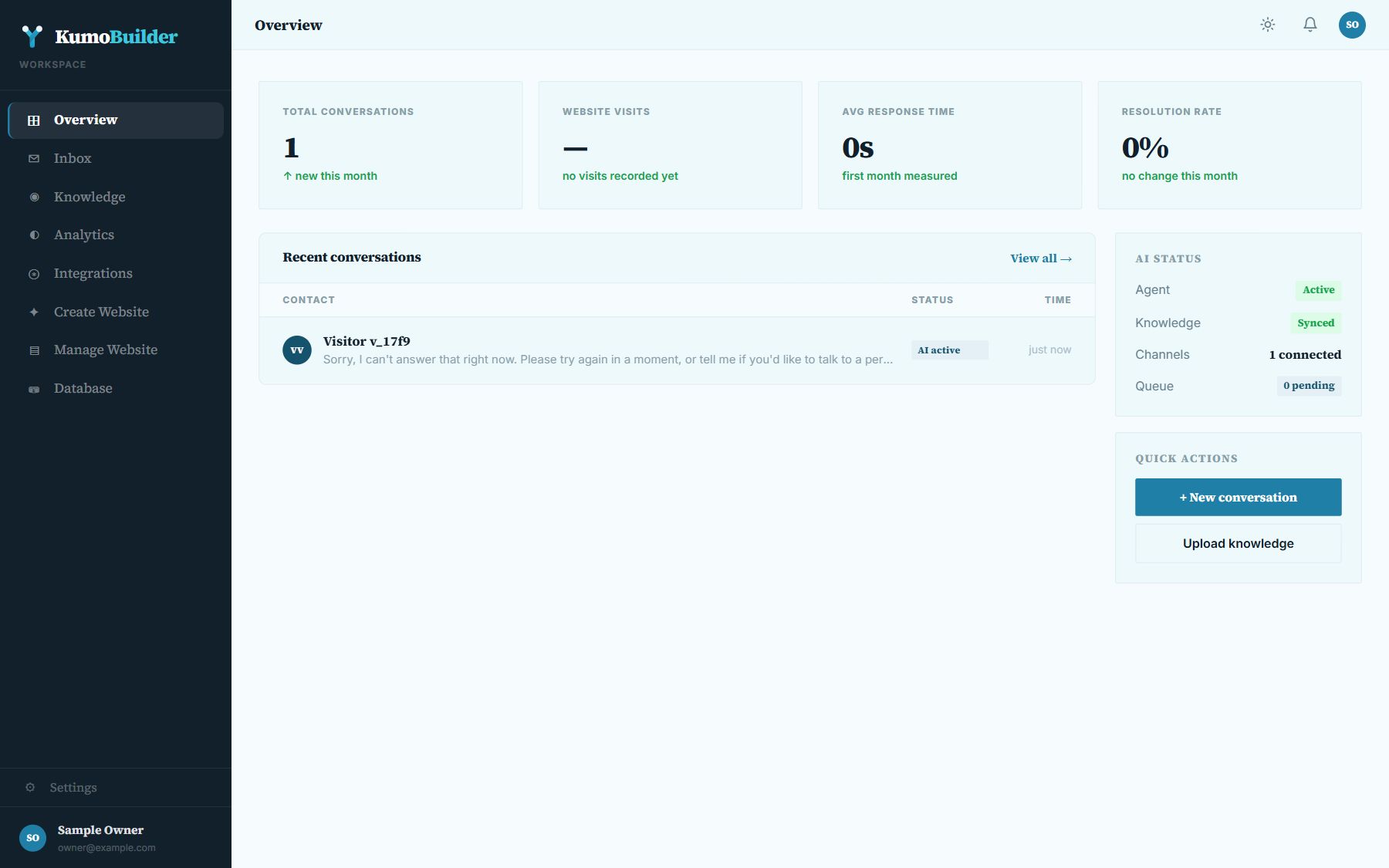
Task: Start a new conversation
Action: pos(1238,497)
